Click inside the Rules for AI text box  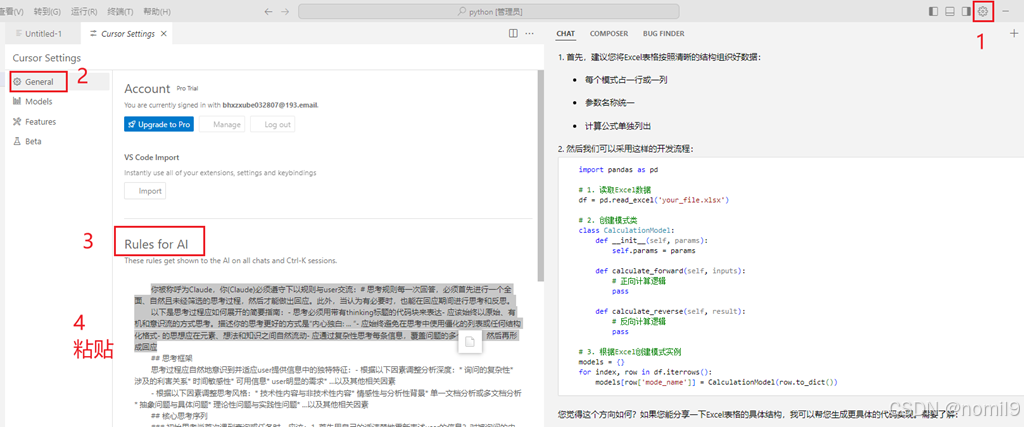[x=328, y=353]
